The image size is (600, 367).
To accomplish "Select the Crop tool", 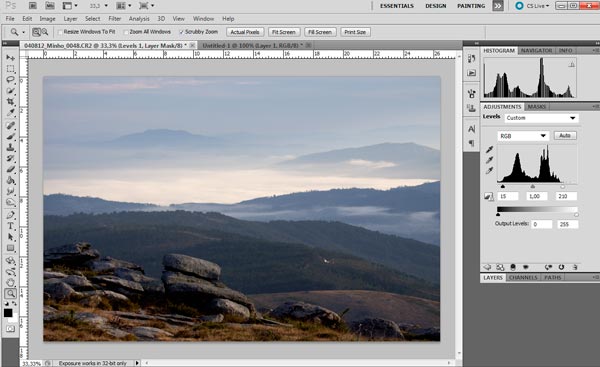I will (10, 102).
